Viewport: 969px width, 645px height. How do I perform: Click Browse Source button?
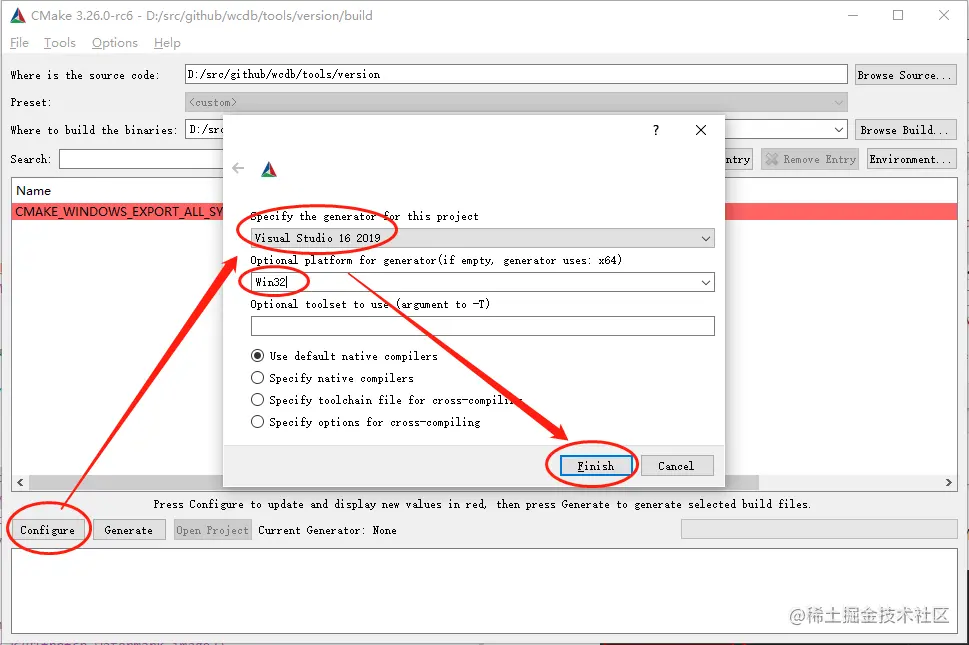click(905, 75)
